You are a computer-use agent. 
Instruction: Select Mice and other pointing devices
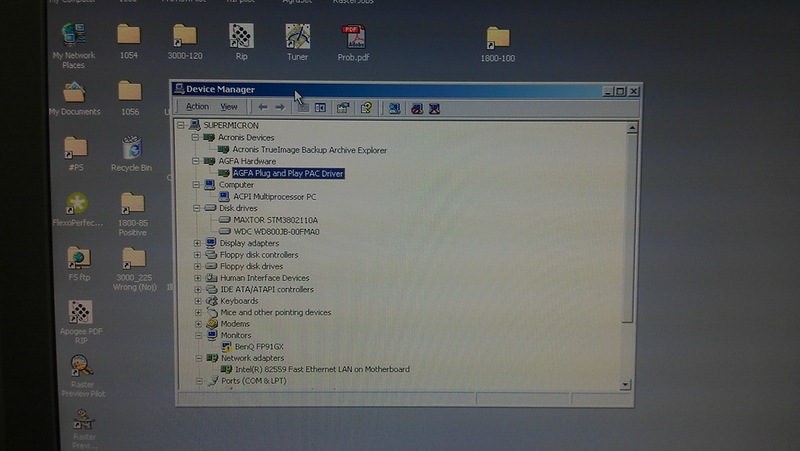point(276,312)
